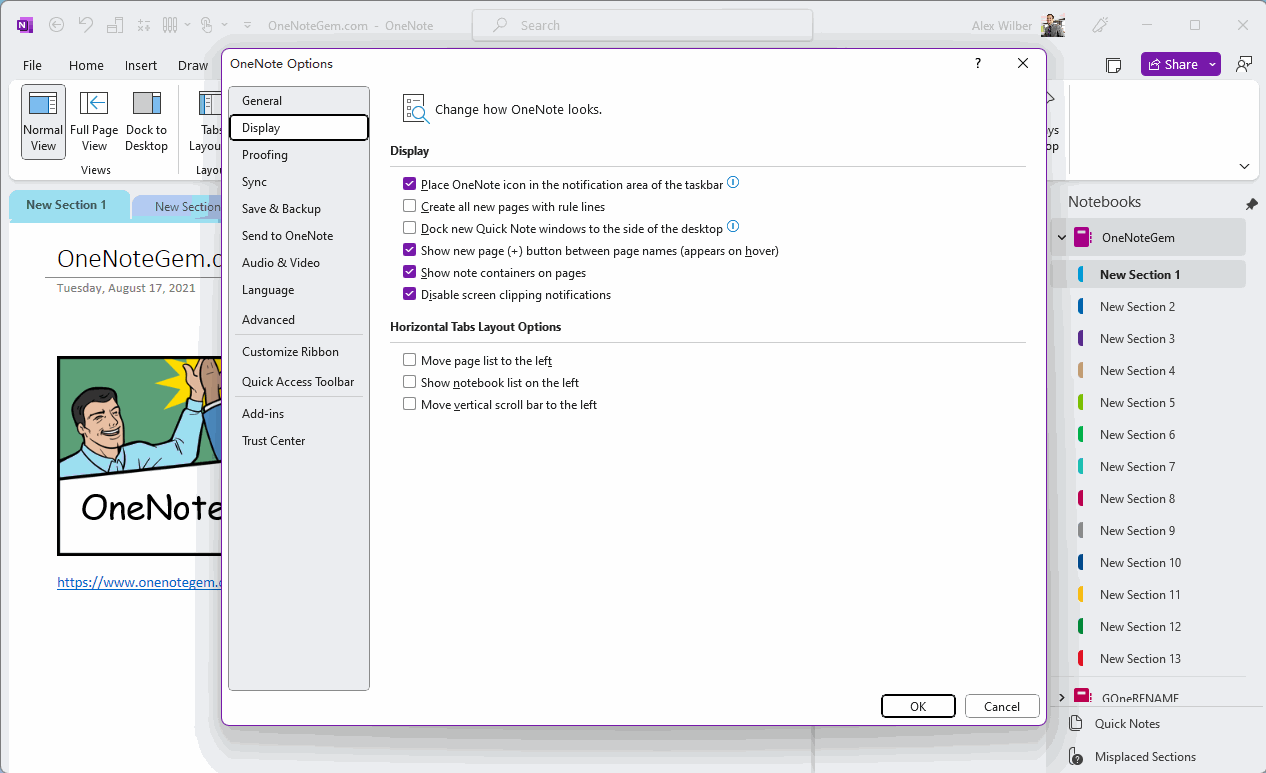Open the sticky notes feed icon

tap(1113, 65)
